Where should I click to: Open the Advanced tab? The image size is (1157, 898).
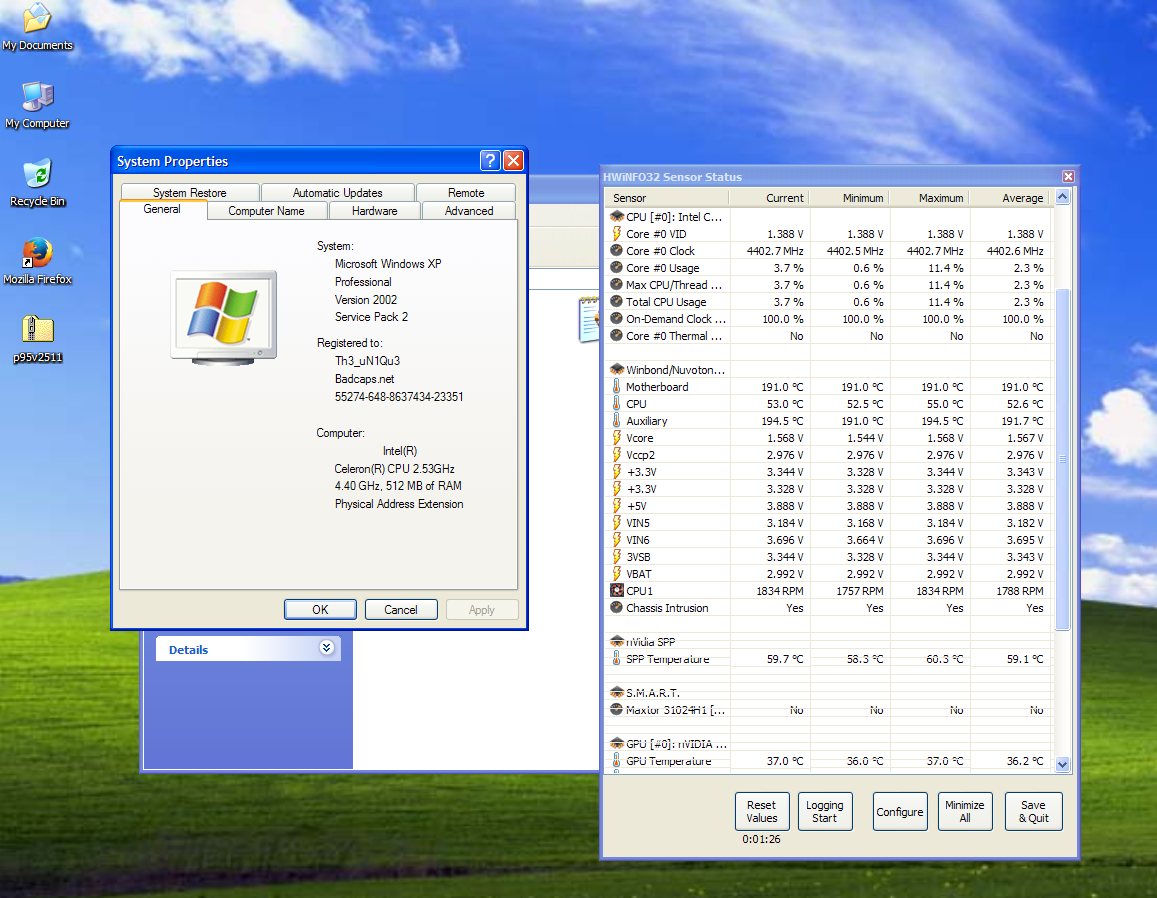pos(469,210)
